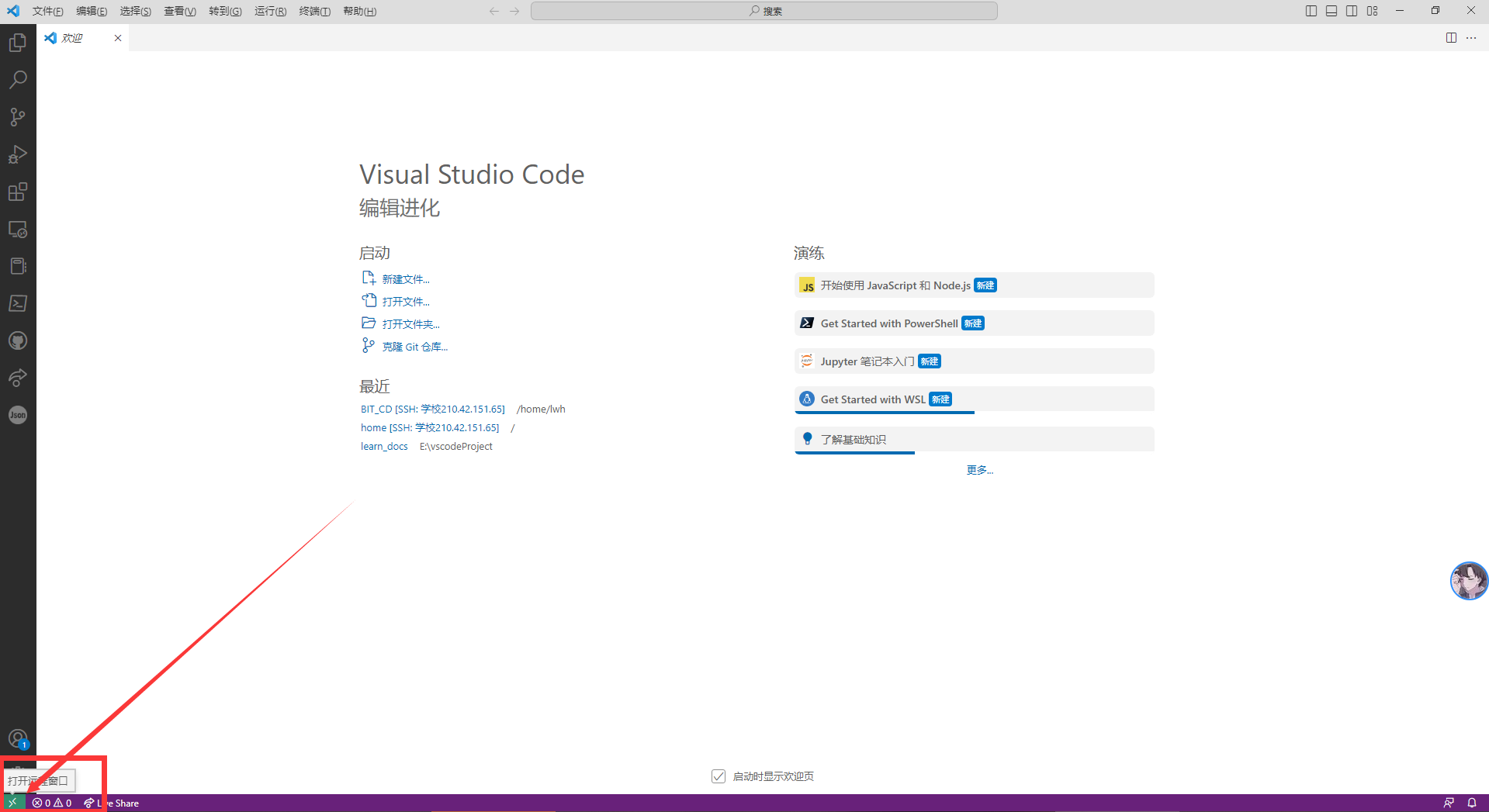
Task: Open Jupyter 笔记本入门 walkthrough
Action: (974, 361)
